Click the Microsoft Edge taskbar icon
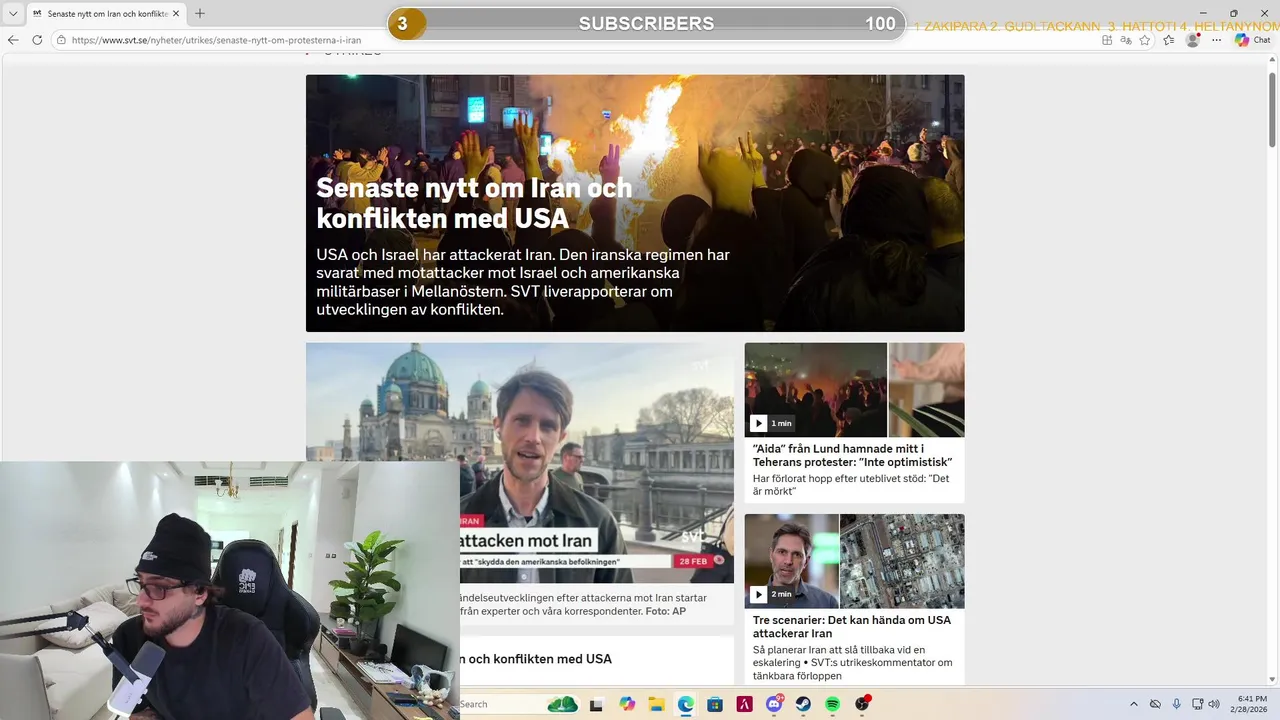The height and width of the screenshot is (720, 1280). pyautogui.click(x=685, y=704)
